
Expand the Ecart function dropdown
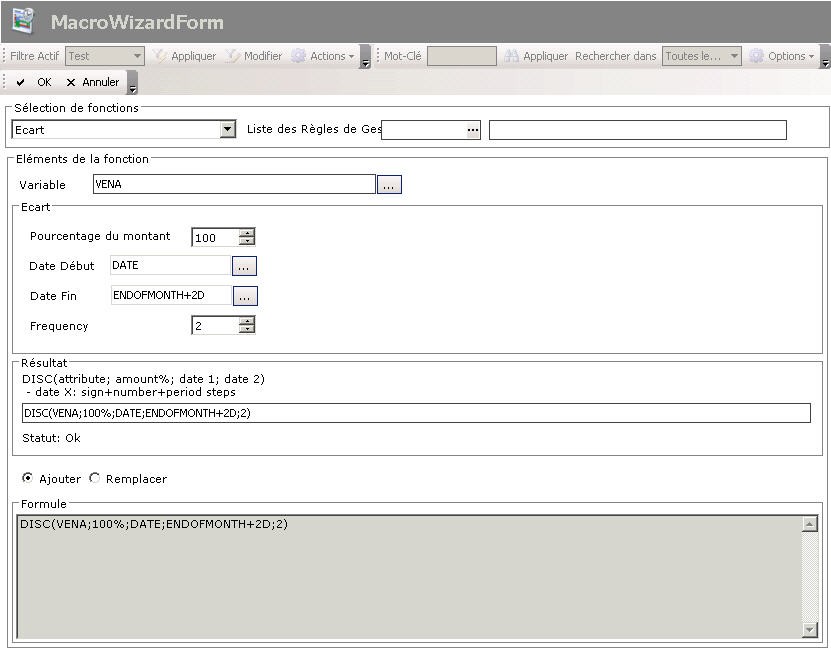tap(228, 130)
